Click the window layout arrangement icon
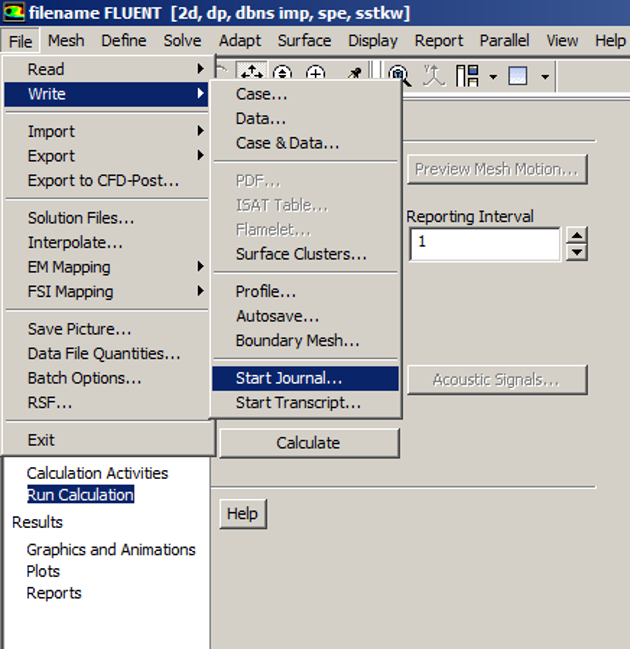This screenshot has width=630, height=649. 467,76
